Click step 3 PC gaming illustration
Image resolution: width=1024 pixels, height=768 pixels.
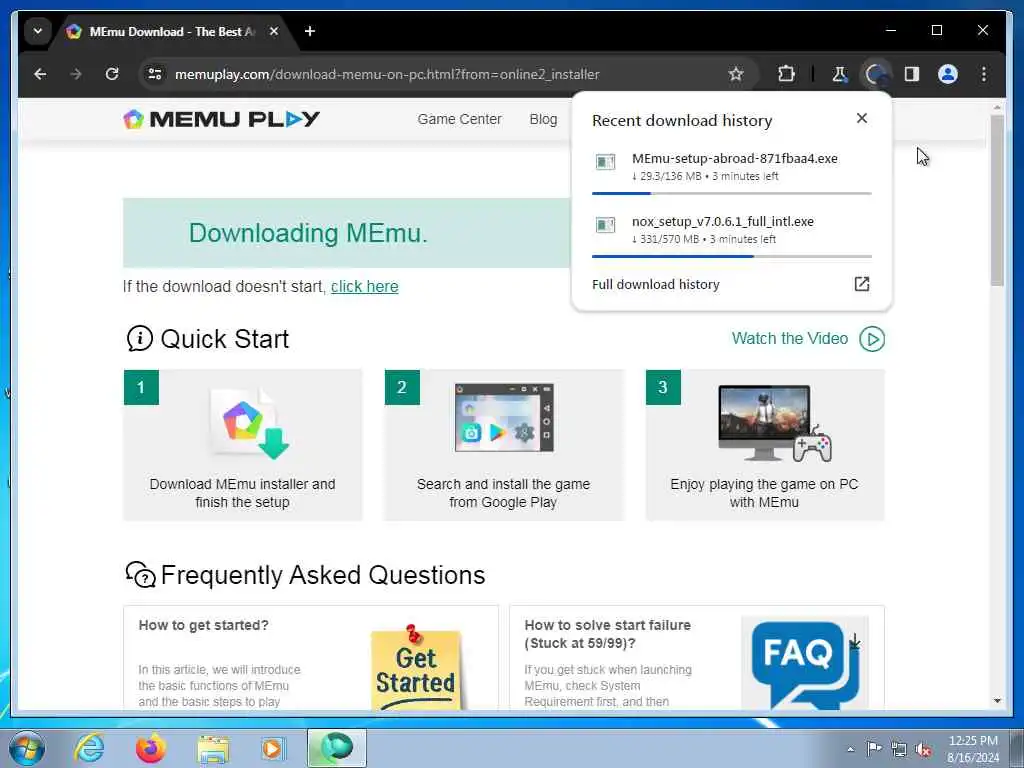tap(775, 423)
